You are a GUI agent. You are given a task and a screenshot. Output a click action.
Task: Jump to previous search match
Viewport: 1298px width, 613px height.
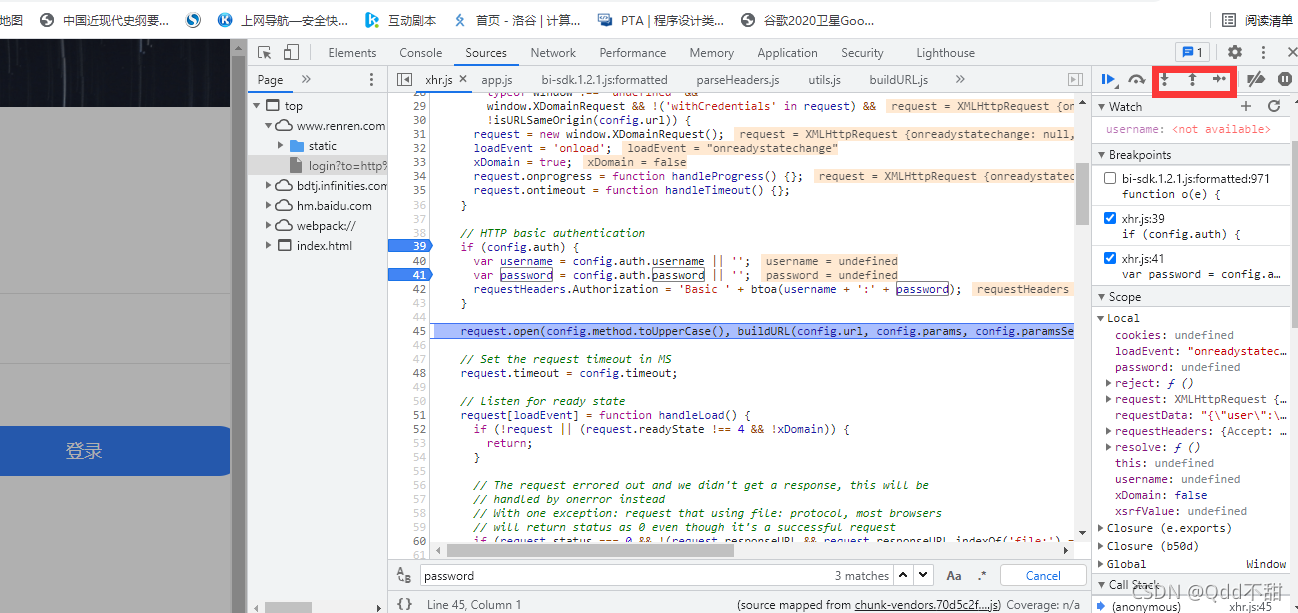(903, 575)
